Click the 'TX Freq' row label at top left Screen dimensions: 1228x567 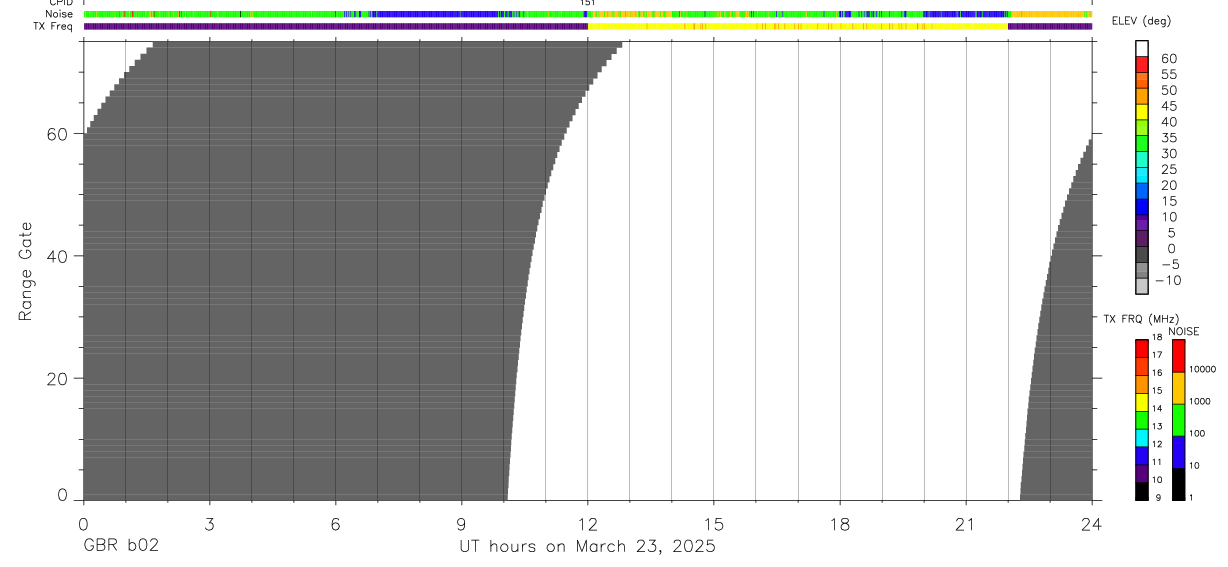(54, 26)
